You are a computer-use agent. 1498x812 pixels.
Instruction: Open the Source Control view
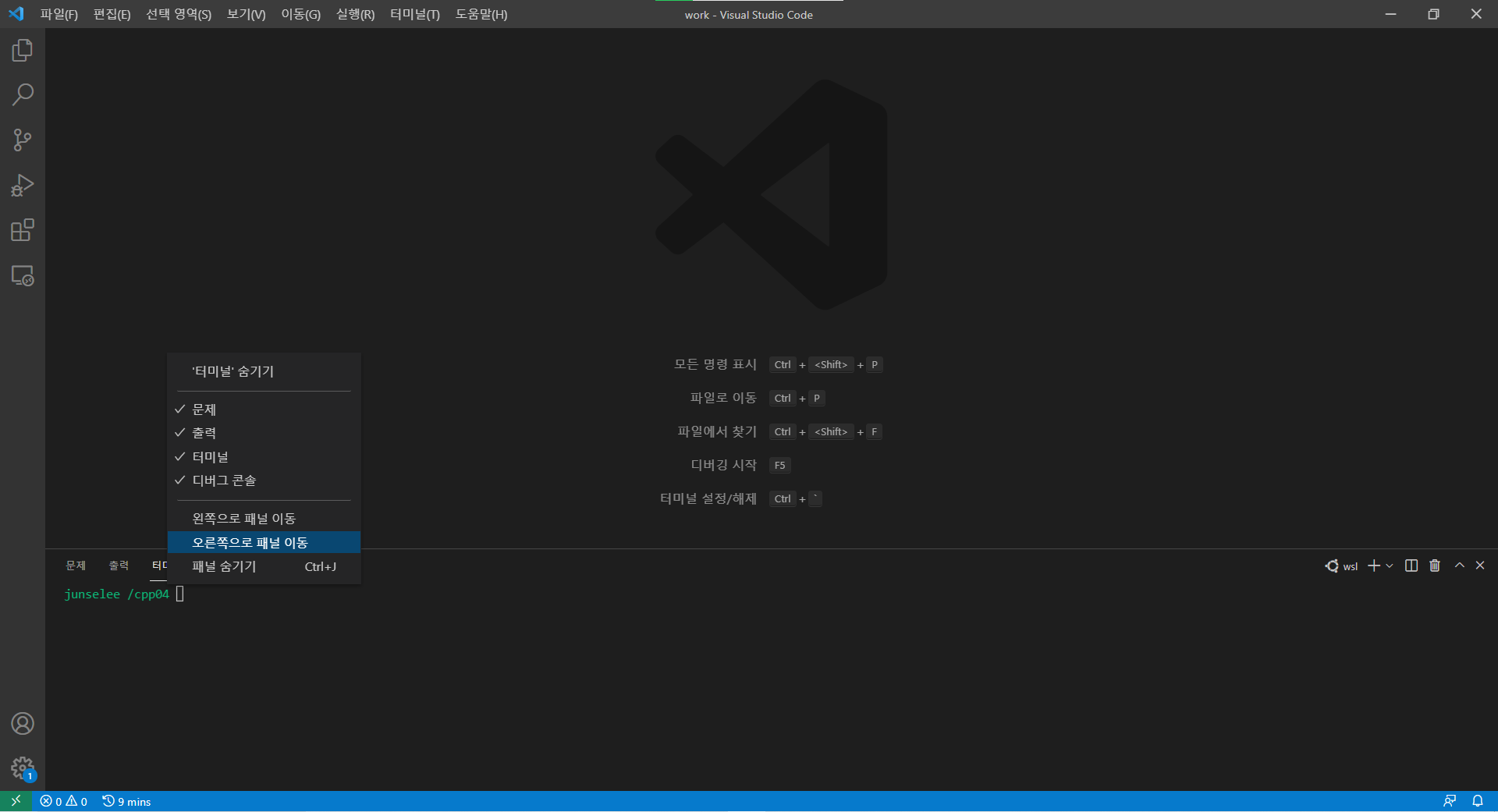pos(23,140)
